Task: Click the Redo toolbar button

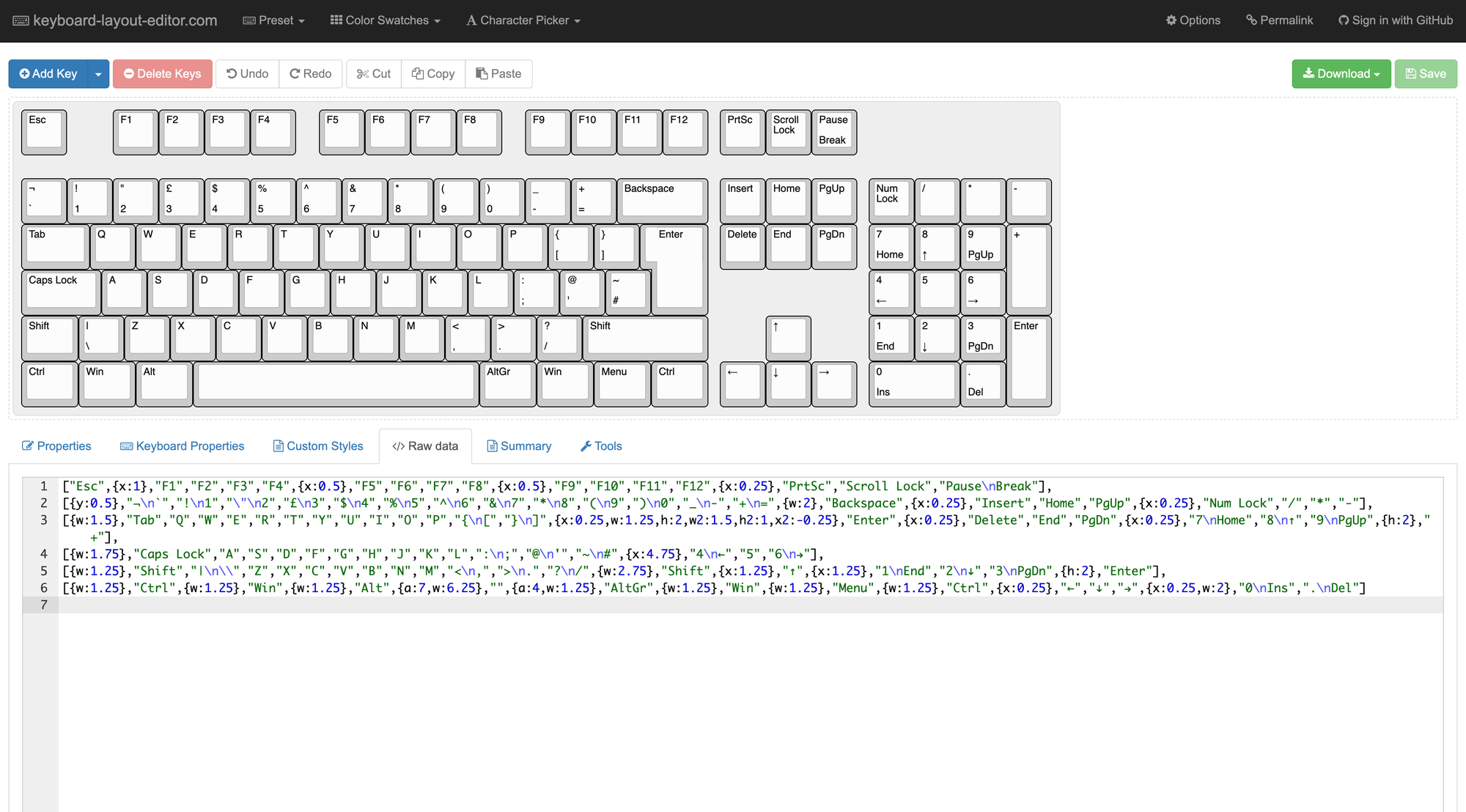Action: click(310, 73)
